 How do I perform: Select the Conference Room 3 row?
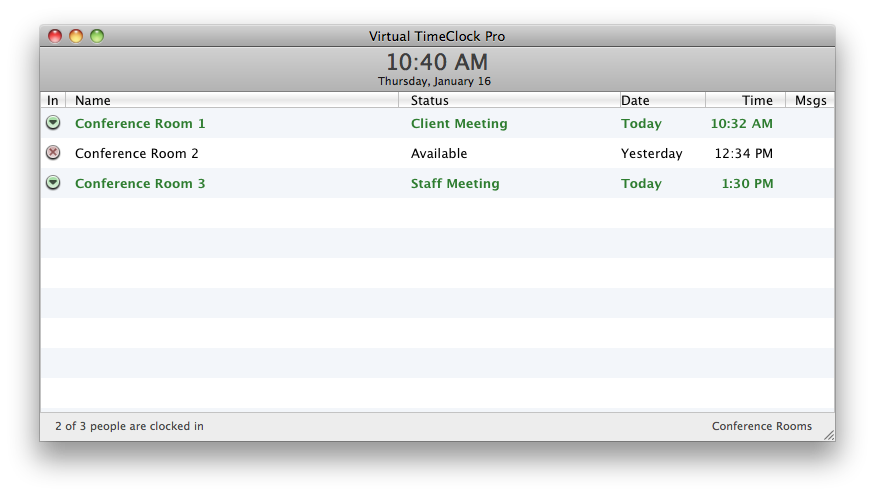coord(438,183)
